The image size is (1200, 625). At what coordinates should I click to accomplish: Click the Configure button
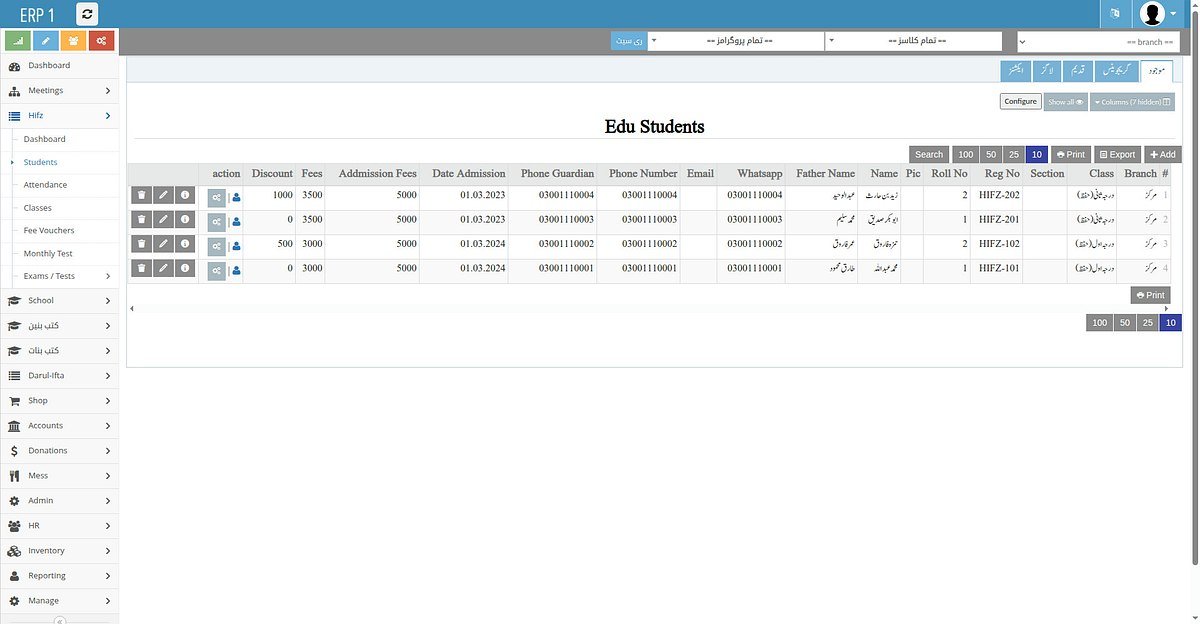(1020, 101)
